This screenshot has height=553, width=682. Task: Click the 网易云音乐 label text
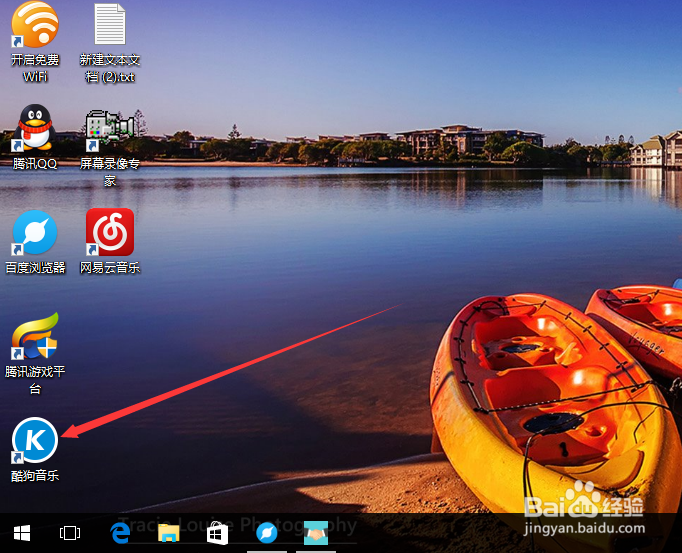[110, 268]
